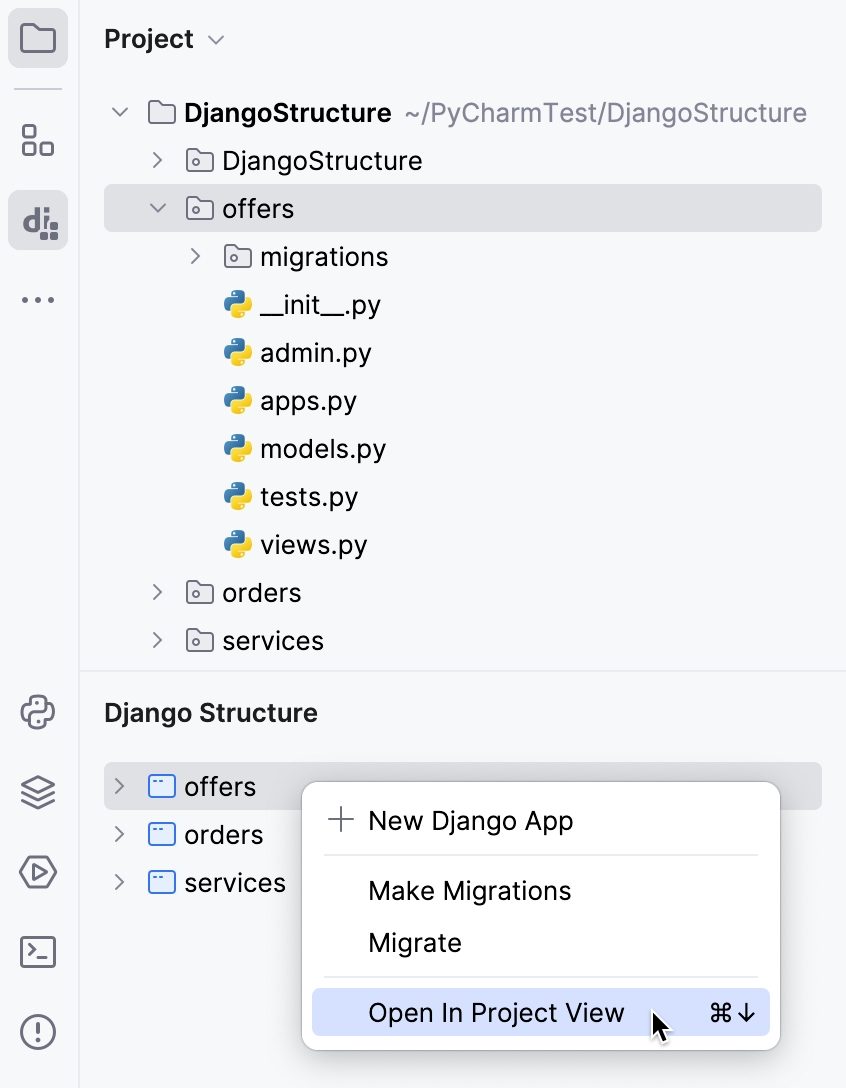Viewport: 846px width, 1088px height.
Task: Open the Project view mode dropdown
Action: pyautogui.click(x=214, y=39)
